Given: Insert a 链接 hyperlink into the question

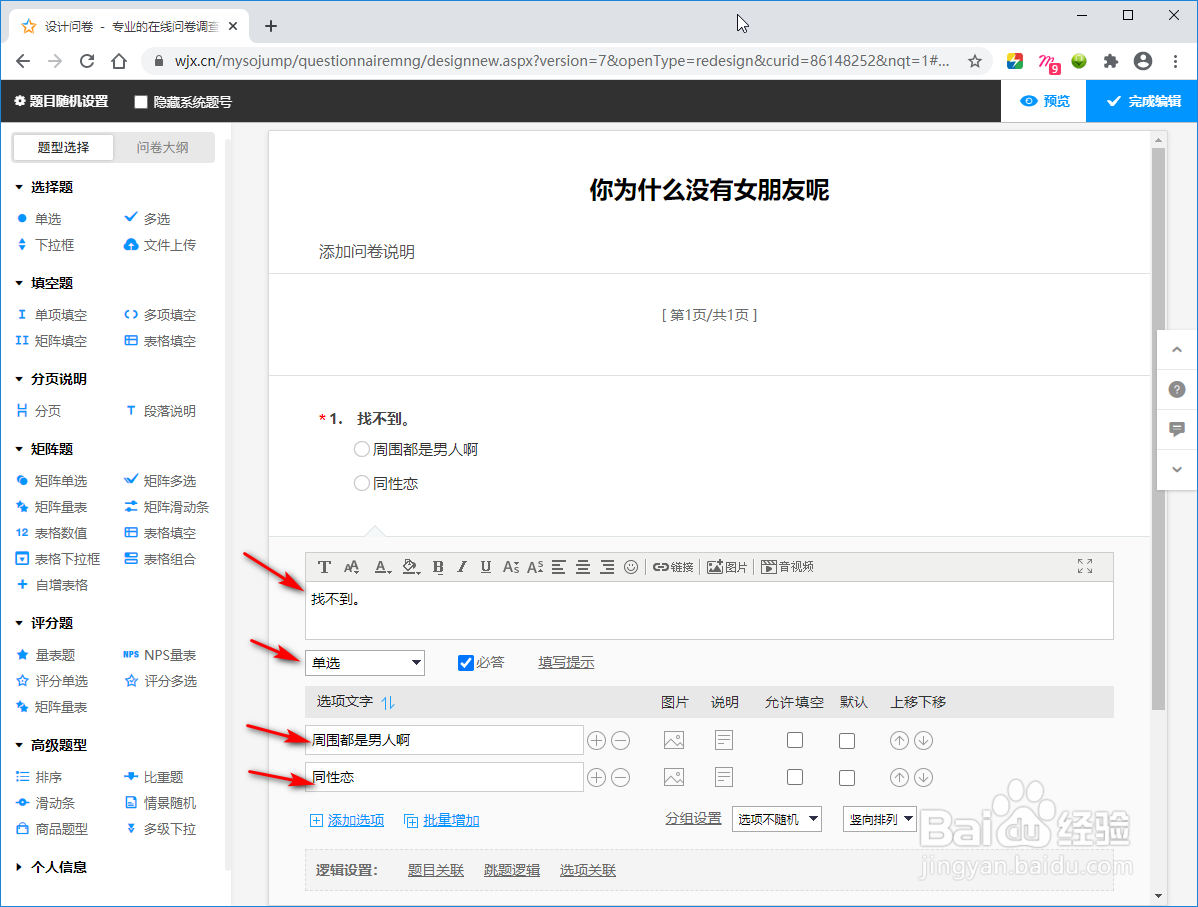Looking at the screenshot, I should click(674, 566).
